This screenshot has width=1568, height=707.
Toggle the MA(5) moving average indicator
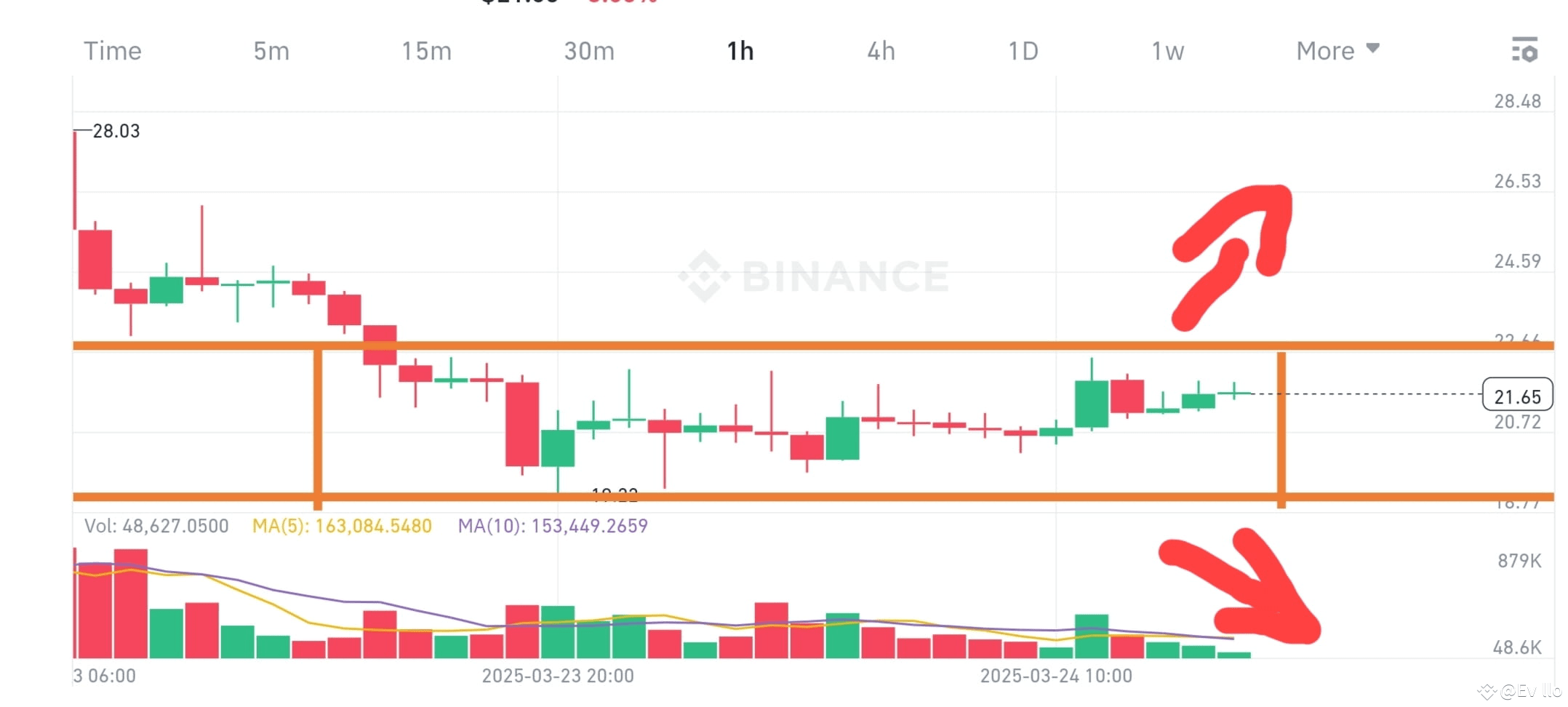[x=341, y=525]
